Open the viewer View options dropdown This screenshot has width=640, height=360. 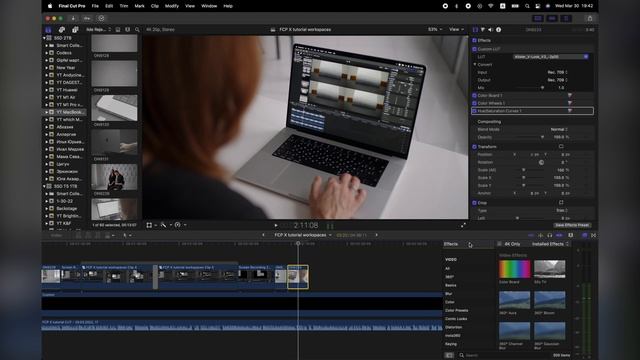[456, 29]
